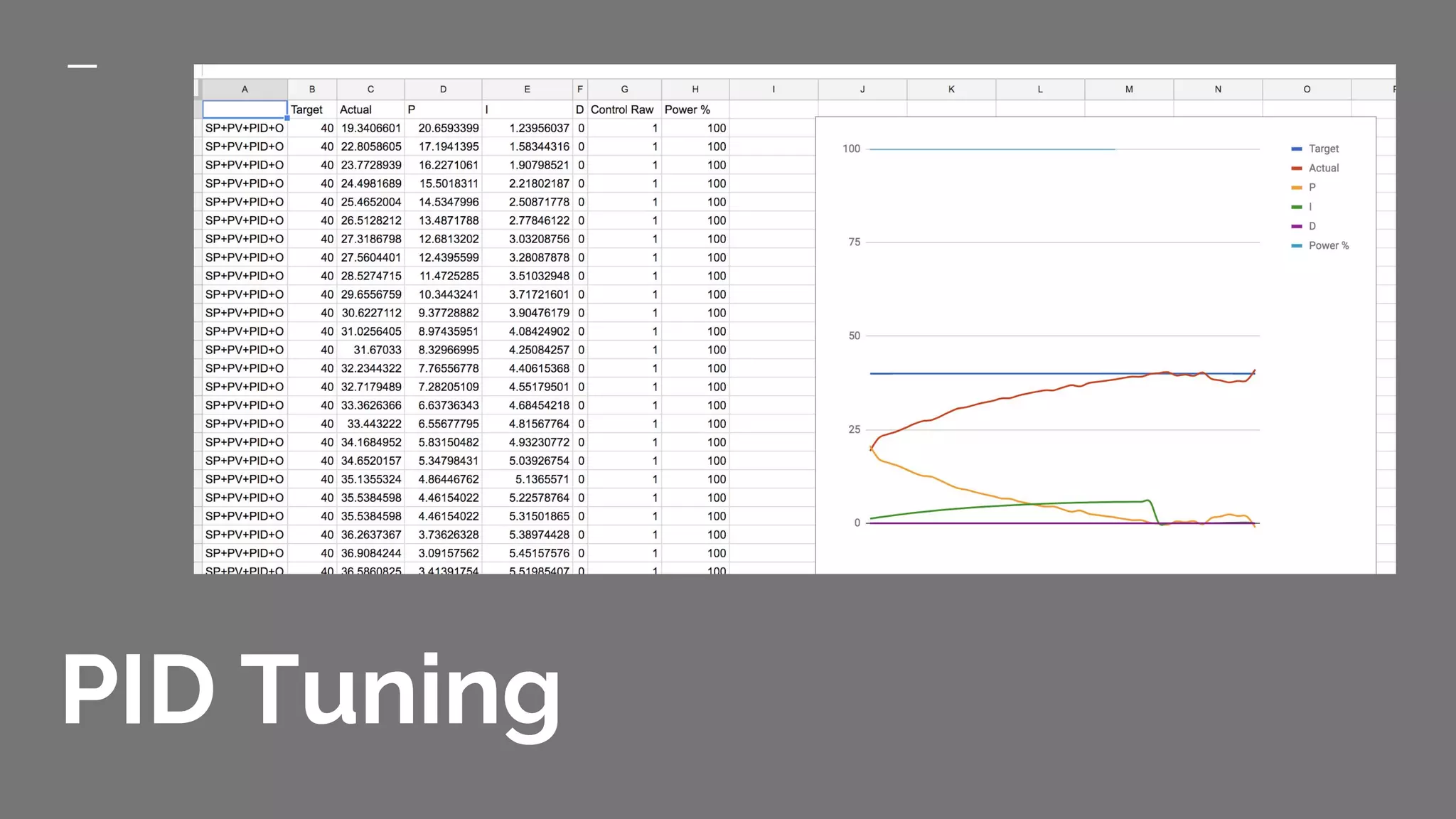
Task: Click the cell with 1.23956037
Action: point(527,128)
